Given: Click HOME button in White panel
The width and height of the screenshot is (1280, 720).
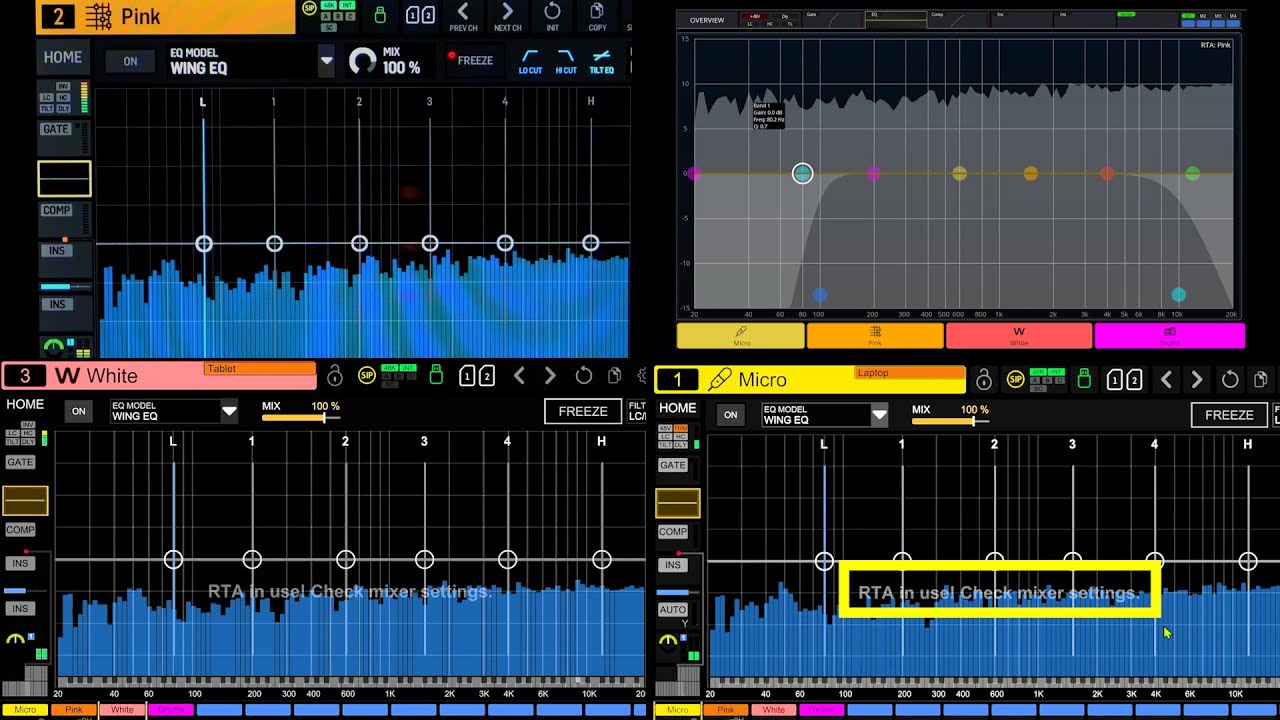Looking at the screenshot, I should pyautogui.click(x=25, y=404).
